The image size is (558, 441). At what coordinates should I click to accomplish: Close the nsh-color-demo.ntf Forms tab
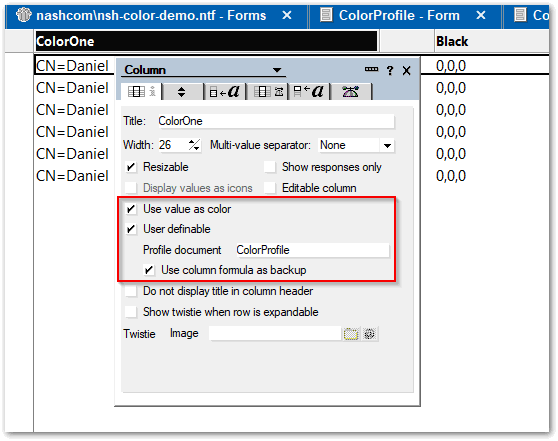pos(287,15)
